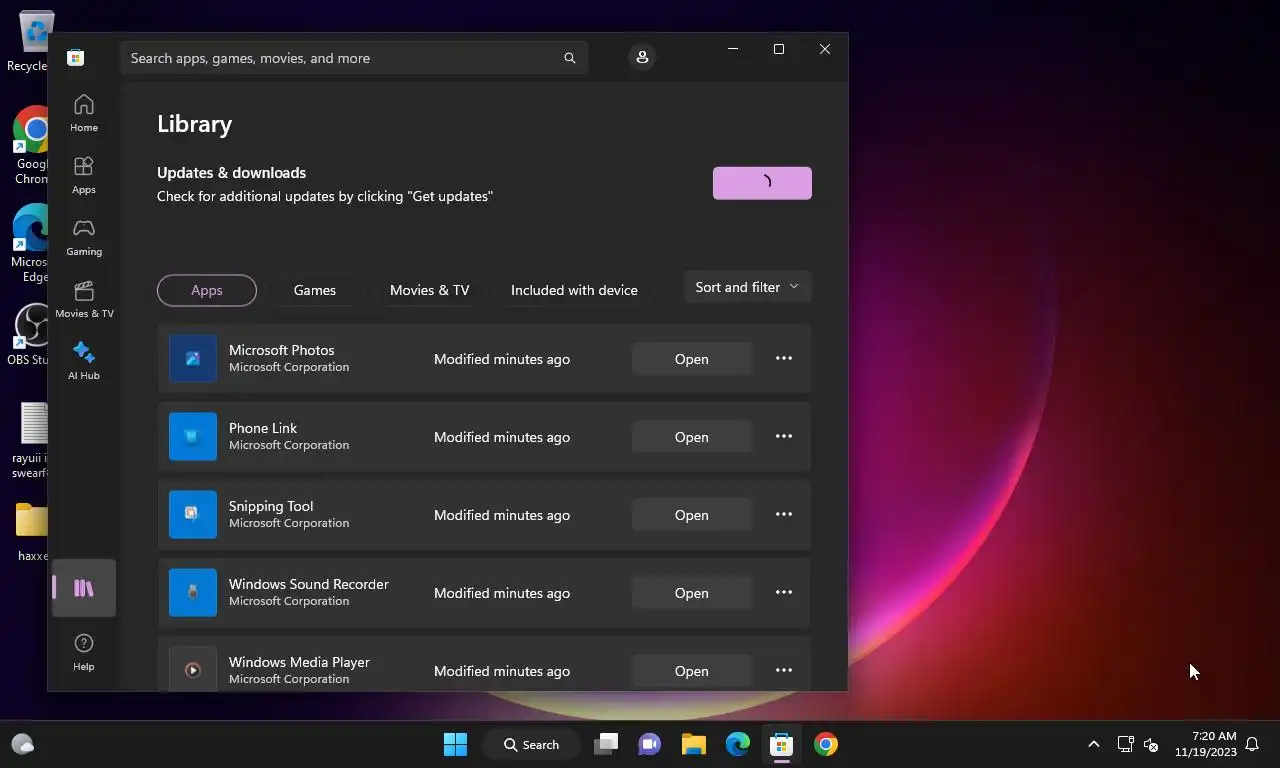1280x768 pixels.
Task: Go to Home in Store sidebar
Action: [84, 113]
